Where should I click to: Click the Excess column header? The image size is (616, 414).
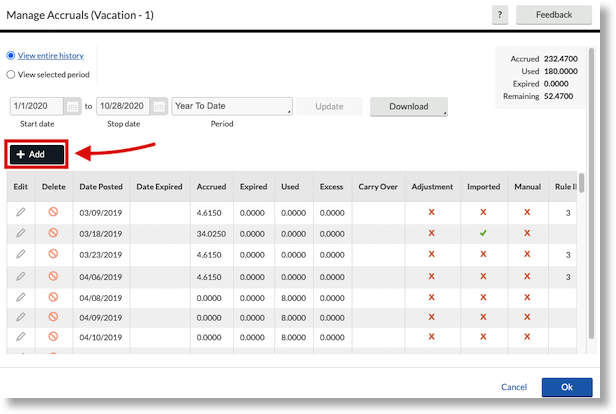pyautogui.click(x=331, y=187)
